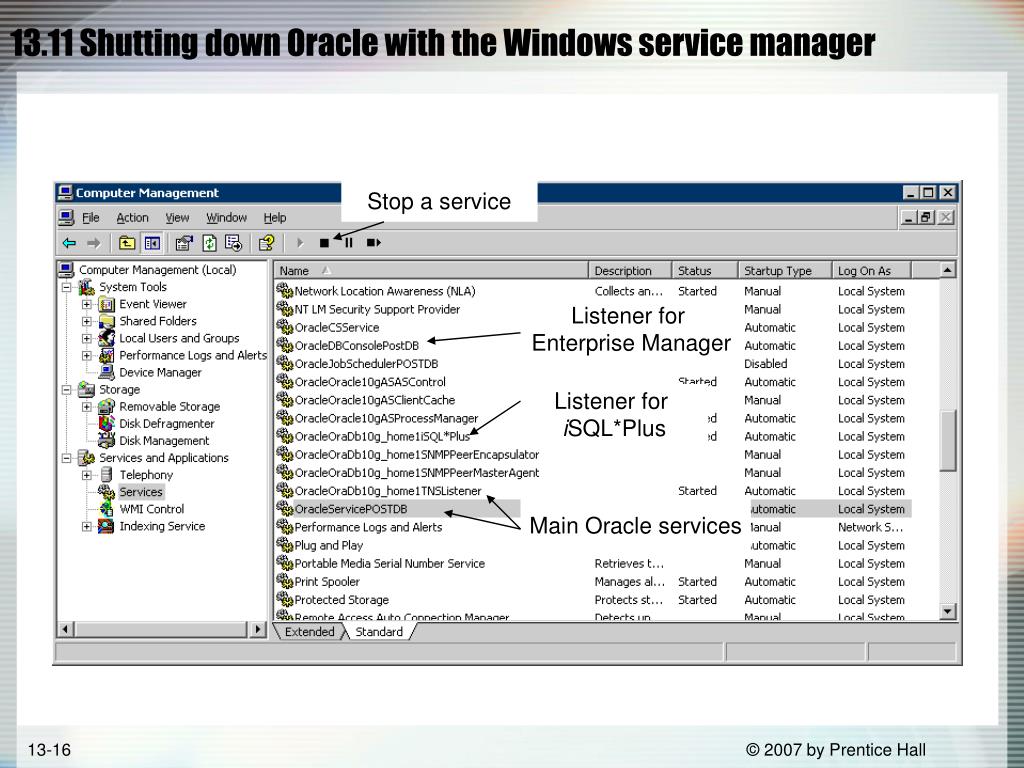Click the console icon left of File menu
Image resolution: width=1024 pixels, height=768 pixels.
tap(67, 217)
